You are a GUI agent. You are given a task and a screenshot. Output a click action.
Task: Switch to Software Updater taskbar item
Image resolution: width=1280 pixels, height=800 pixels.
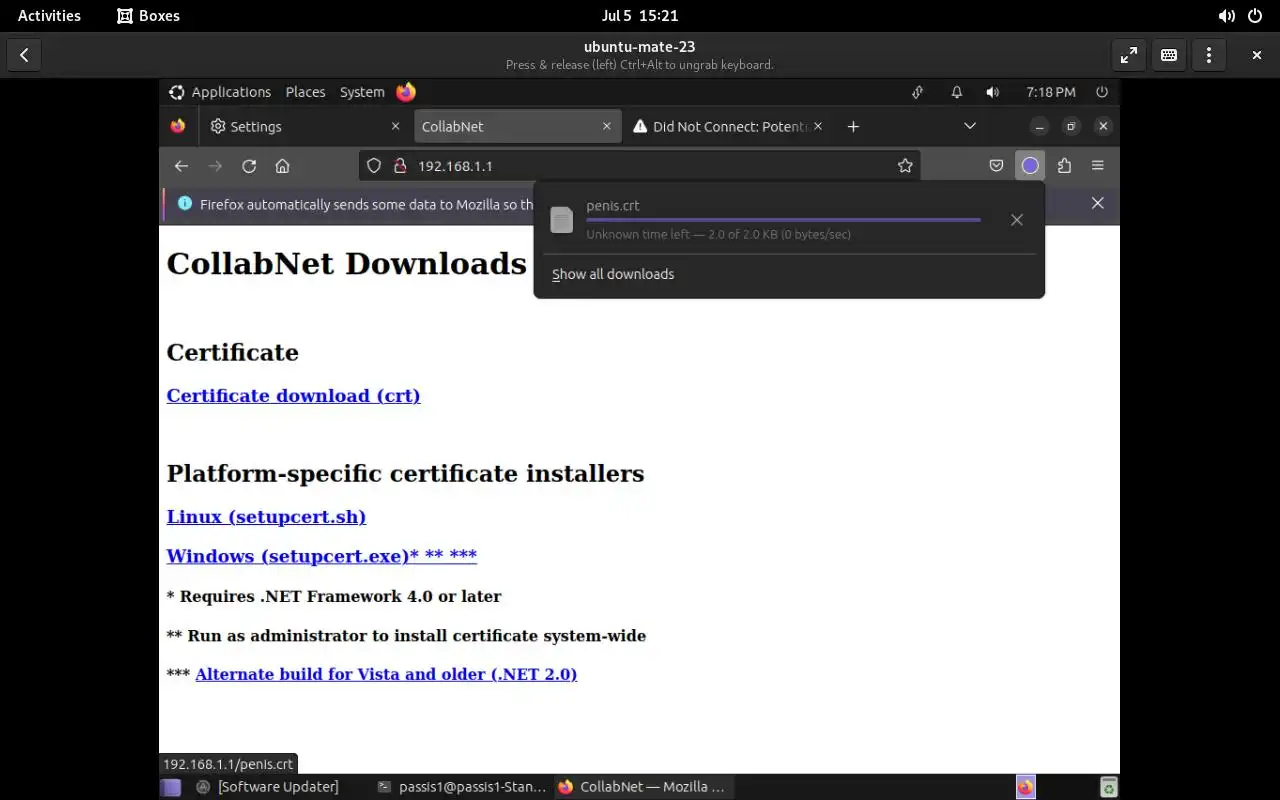point(267,787)
